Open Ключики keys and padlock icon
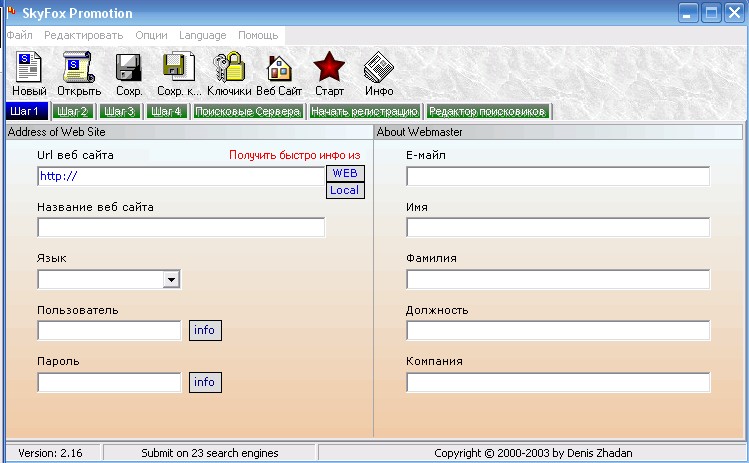 229,67
